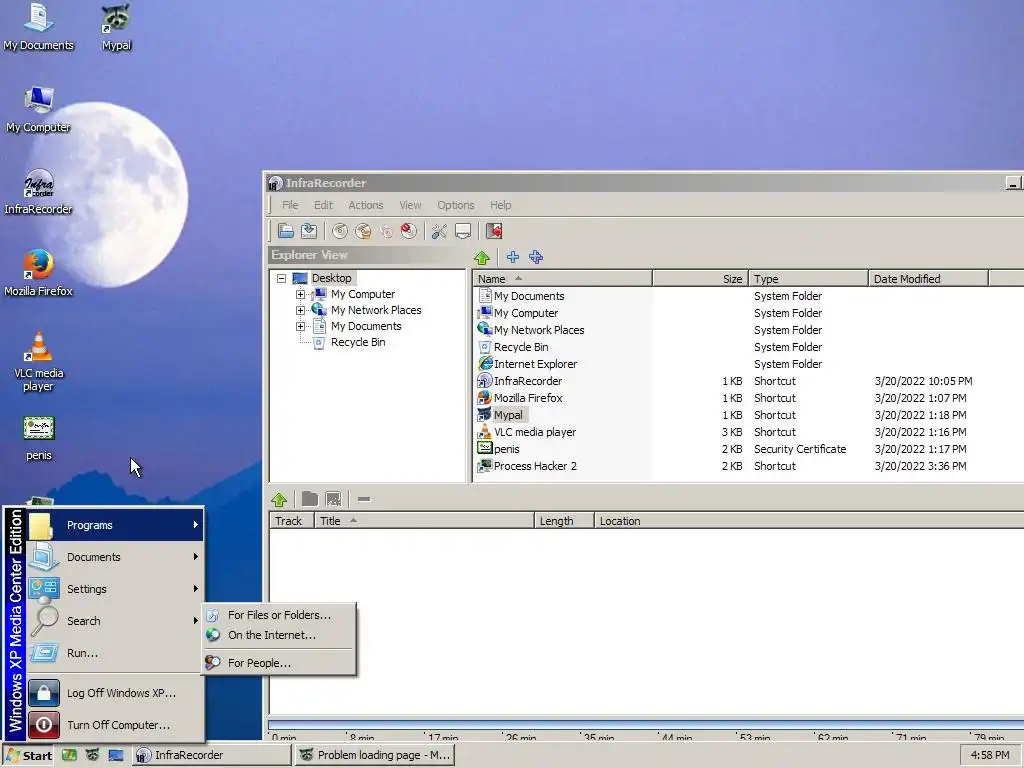The height and width of the screenshot is (768, 1024).
Task: Click the 4:58 PM system tray clock
Action: 989,755
